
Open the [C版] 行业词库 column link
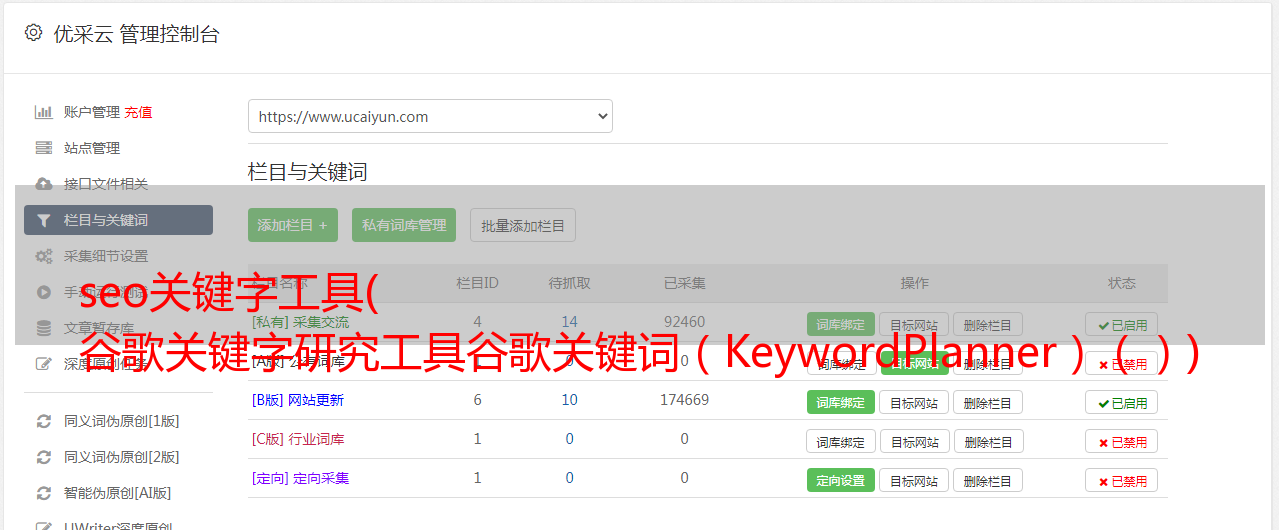tap(297, 439)
